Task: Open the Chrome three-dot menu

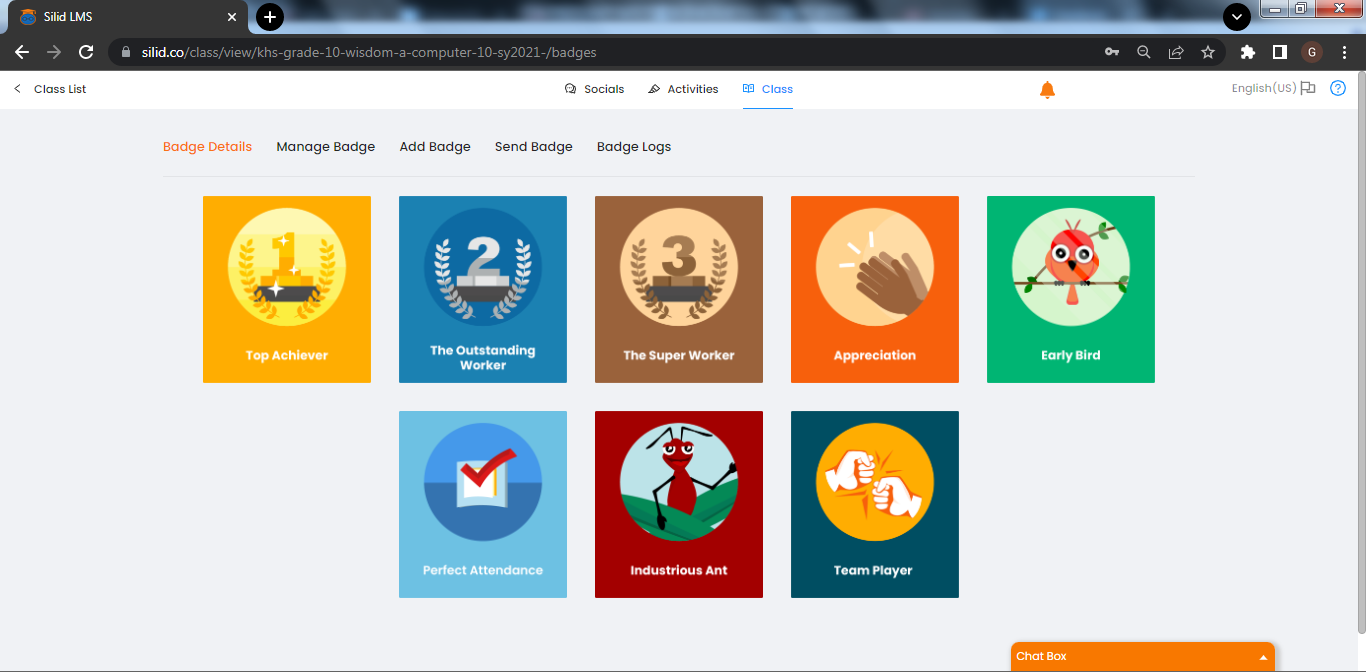Action: [1344, 52]
